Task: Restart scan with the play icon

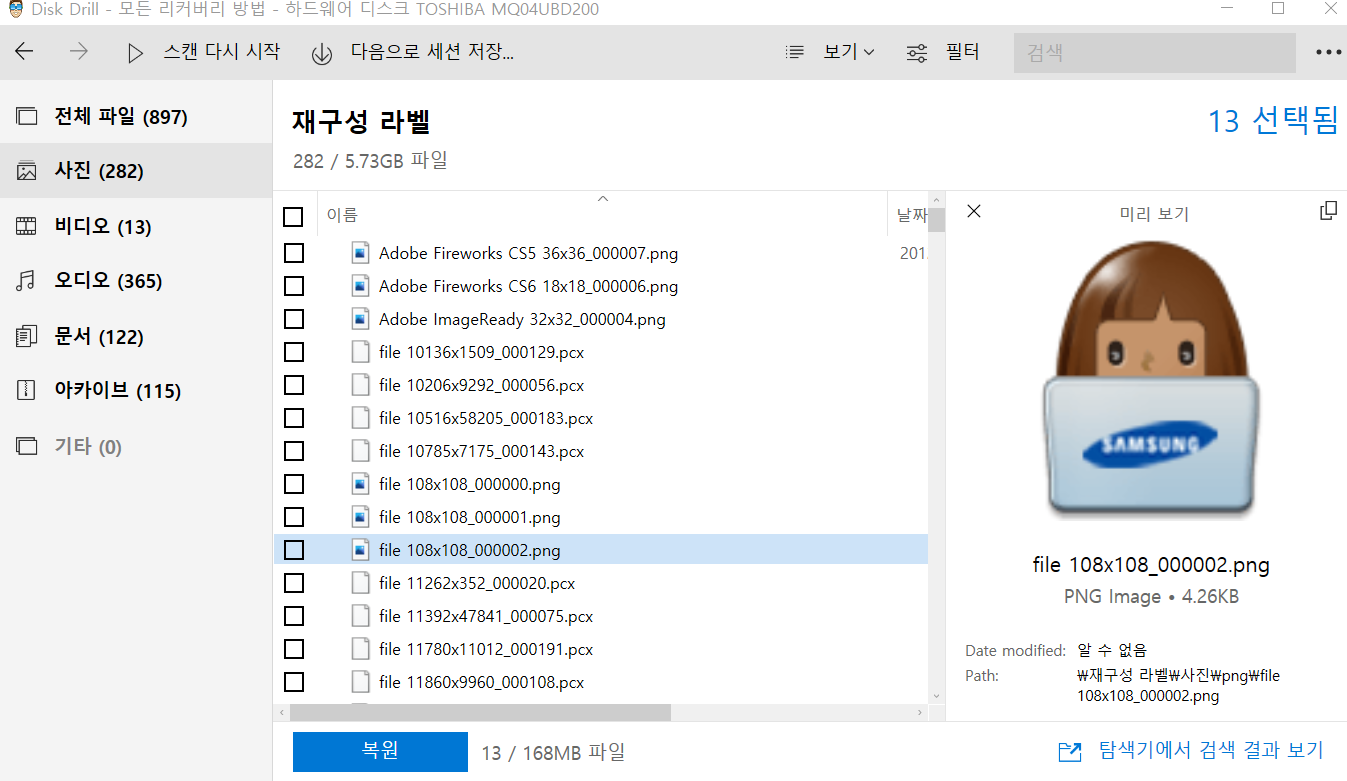Action: pos(136,53)
